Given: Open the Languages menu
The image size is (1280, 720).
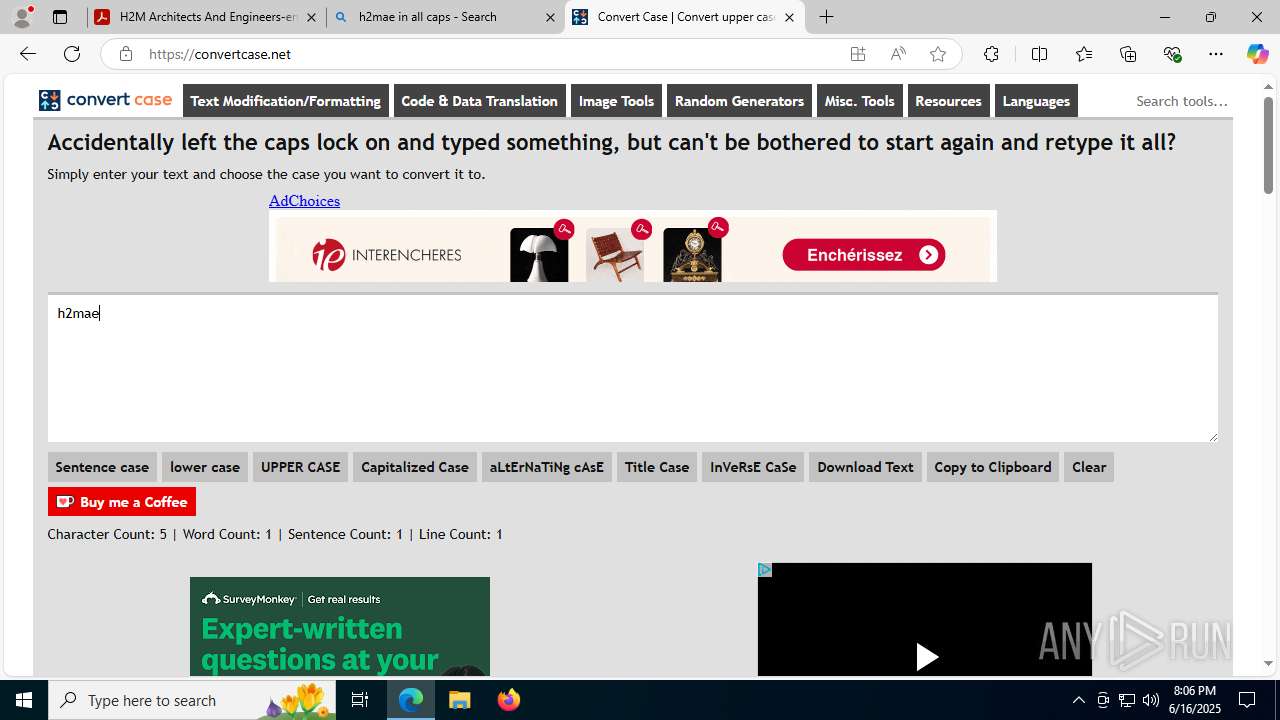Looking at the screenshot, I should (x=1036, y=101).
